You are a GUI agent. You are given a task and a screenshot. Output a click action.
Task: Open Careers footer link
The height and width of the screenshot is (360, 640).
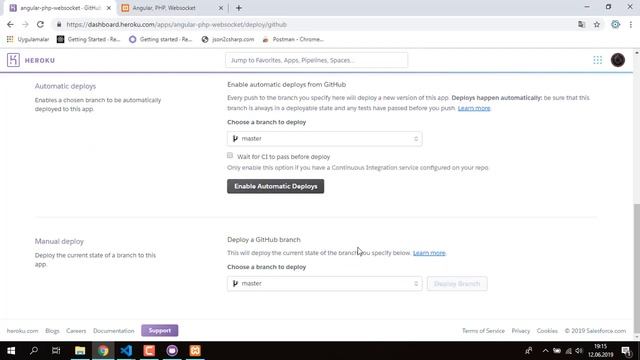[x=76, y=331]
